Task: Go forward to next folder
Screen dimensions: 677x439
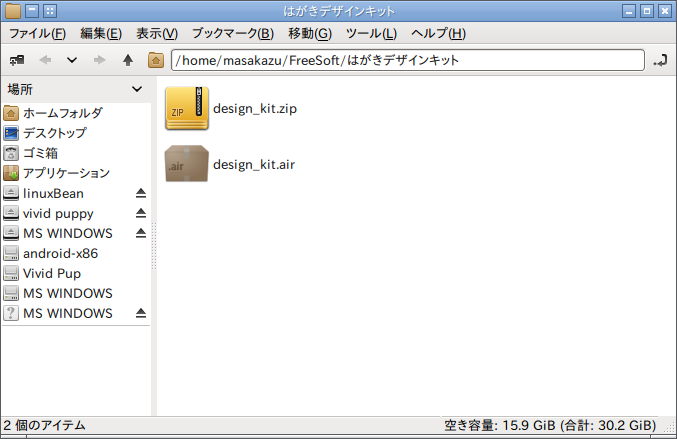Action: [100, 60]
